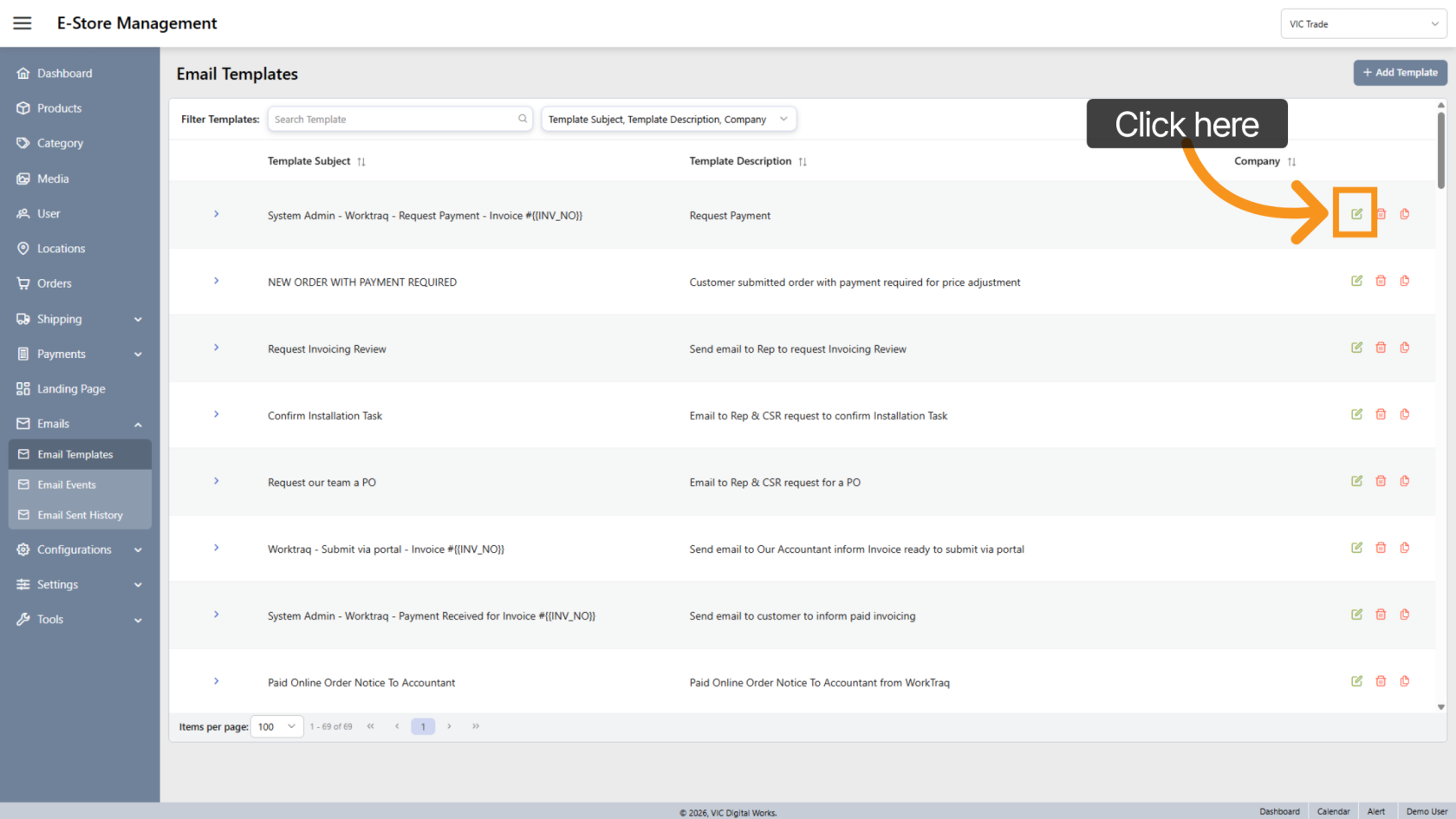1456x819 pixels.
Task: Sort by Template Subject column
Action: (x=361, y=162)
